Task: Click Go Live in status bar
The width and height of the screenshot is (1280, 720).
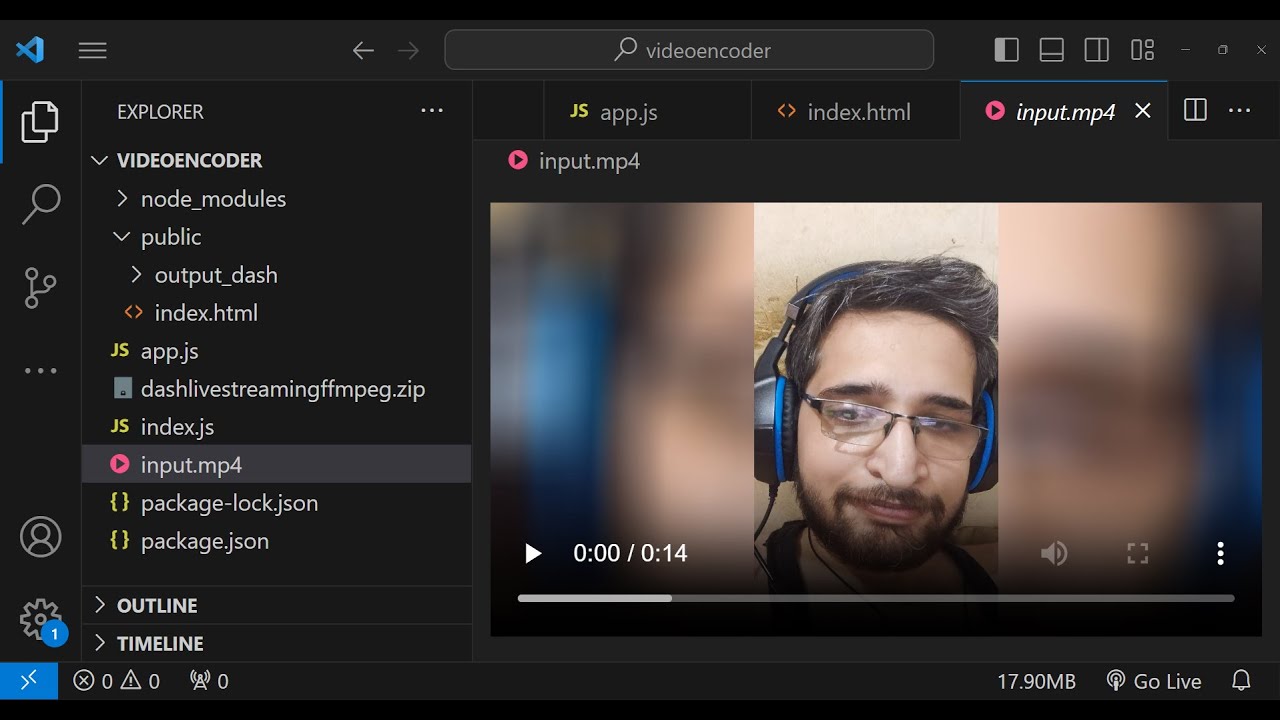Action: pos(1154,681)
